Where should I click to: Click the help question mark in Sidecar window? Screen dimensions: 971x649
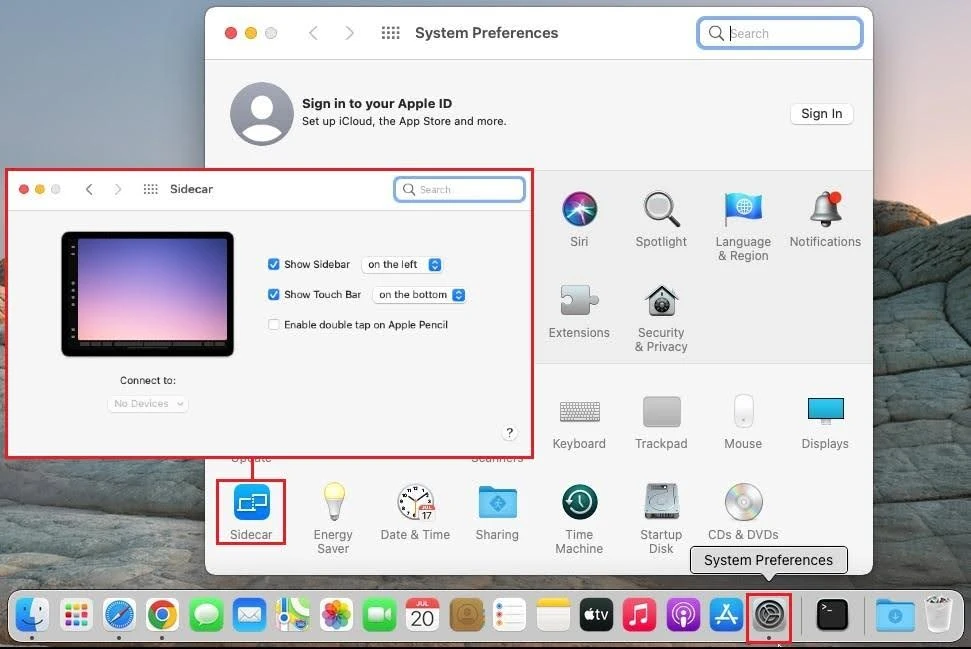[510, 432]
